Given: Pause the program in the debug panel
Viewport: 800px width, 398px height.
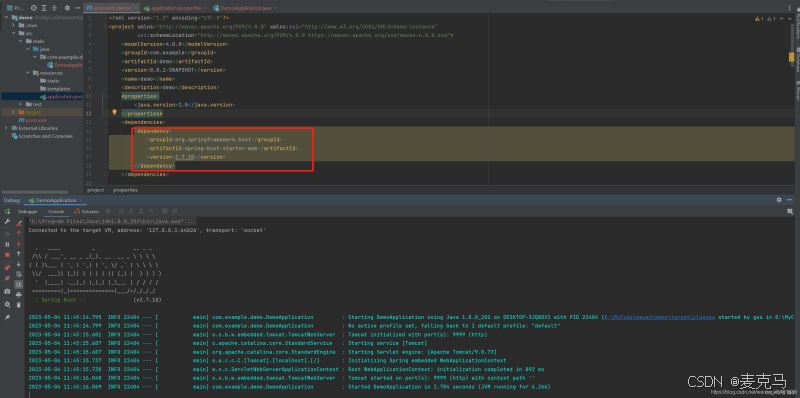Looking at the screenshot, I should click(x=7, y=244).
